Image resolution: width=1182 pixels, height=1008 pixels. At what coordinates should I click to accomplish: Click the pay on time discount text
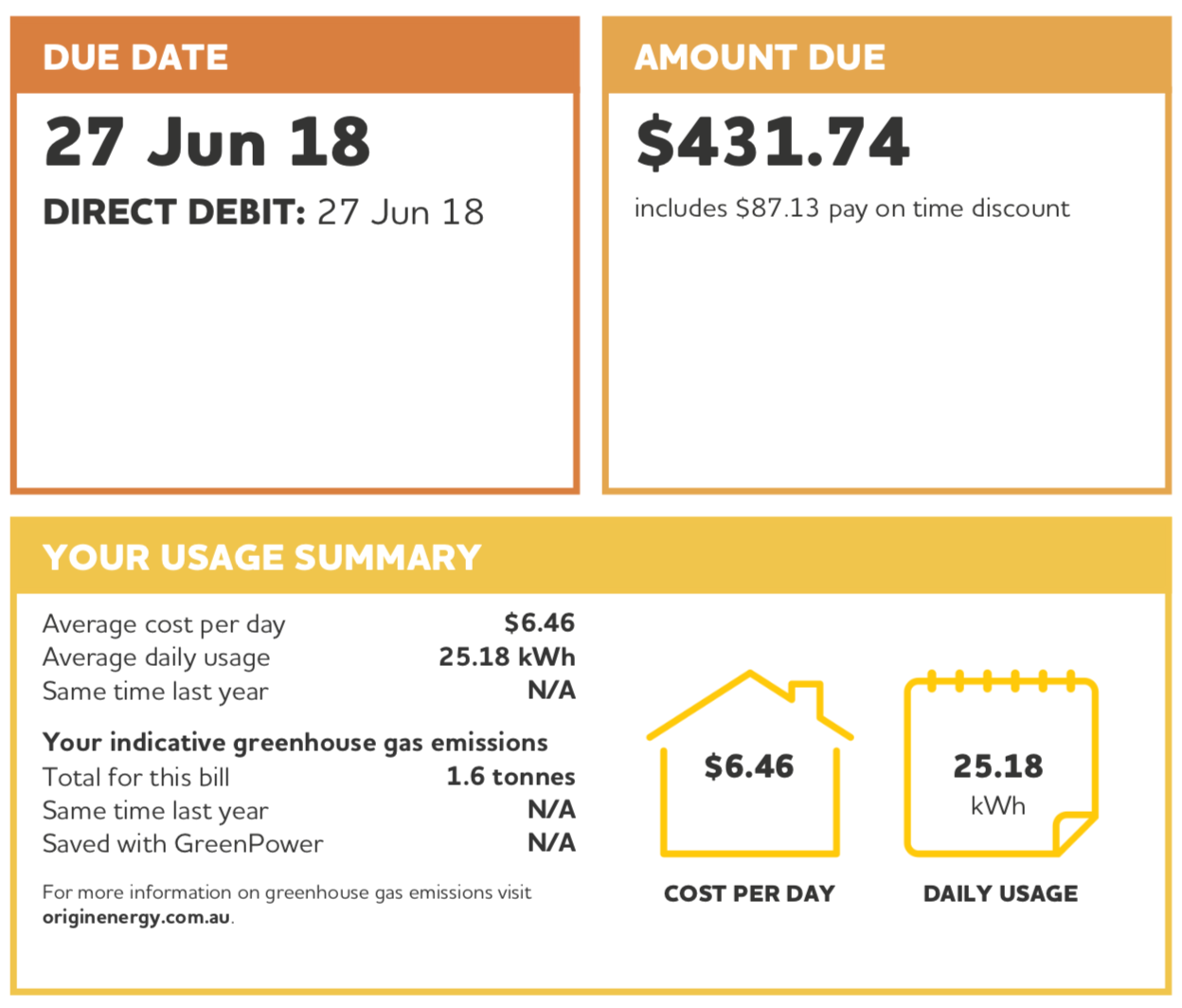pos(851,208)
